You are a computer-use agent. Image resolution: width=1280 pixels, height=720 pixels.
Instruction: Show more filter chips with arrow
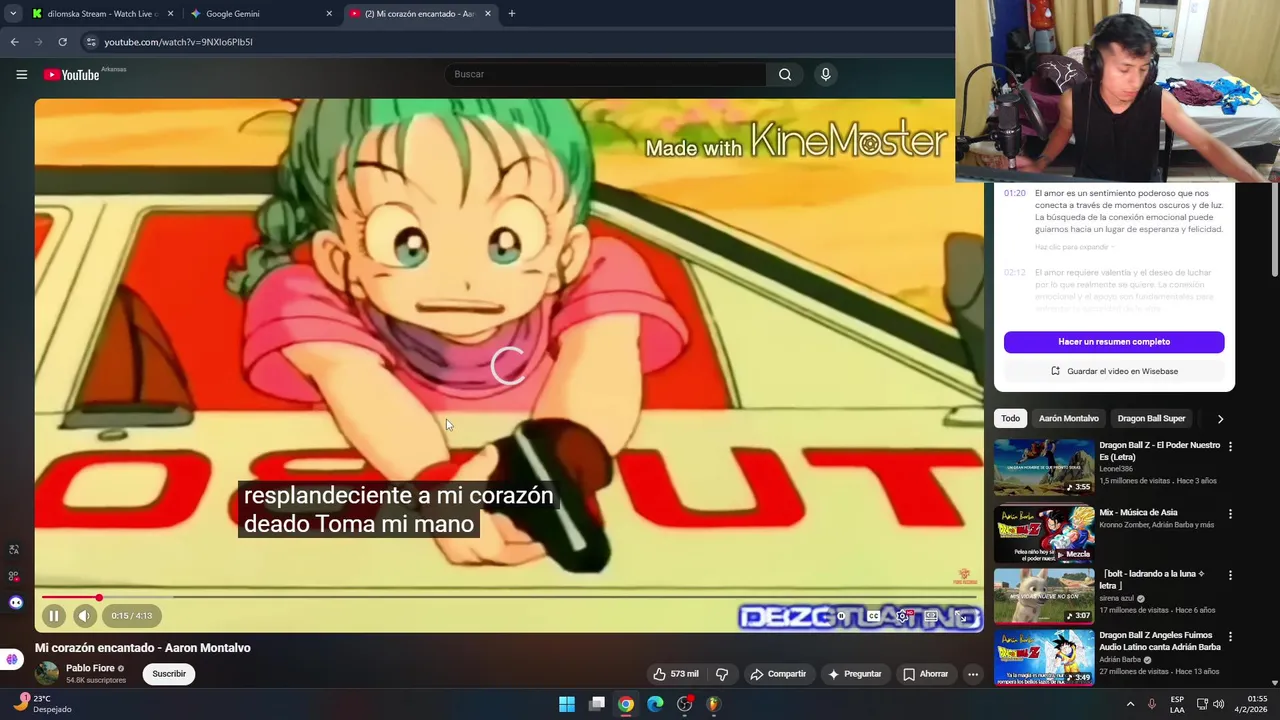(1220, 419)
